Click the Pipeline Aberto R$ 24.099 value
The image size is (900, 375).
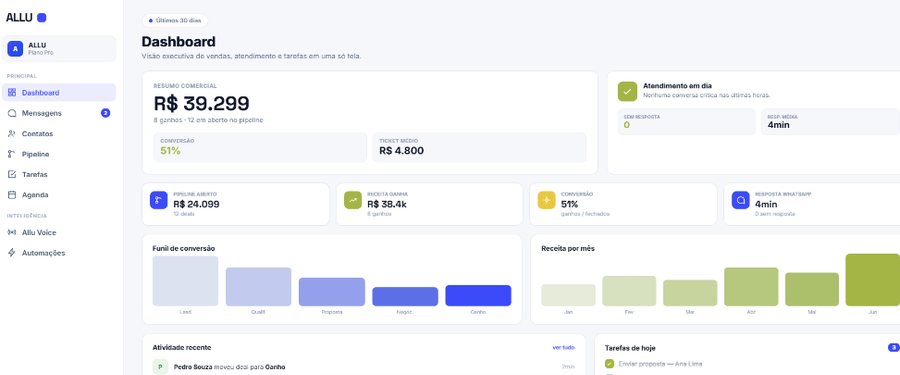(x=196, y=204)
